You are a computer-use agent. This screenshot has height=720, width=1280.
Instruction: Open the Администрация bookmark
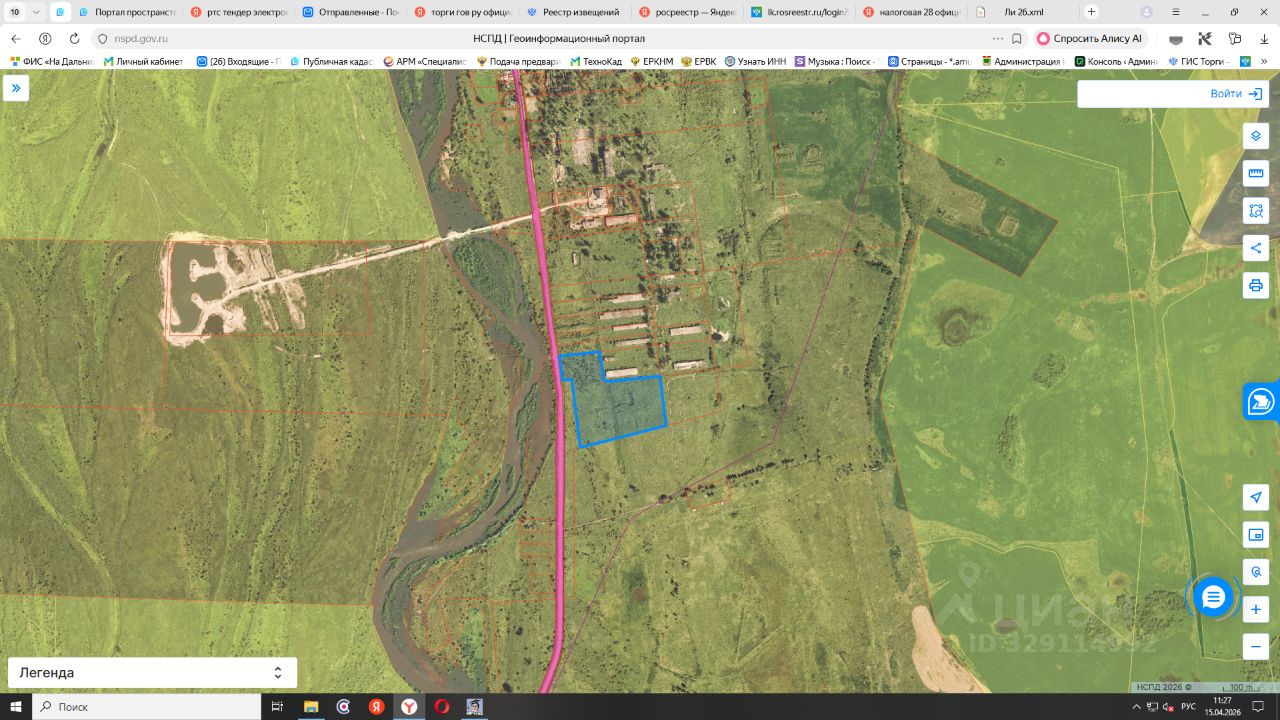(x=1022, y=61)
